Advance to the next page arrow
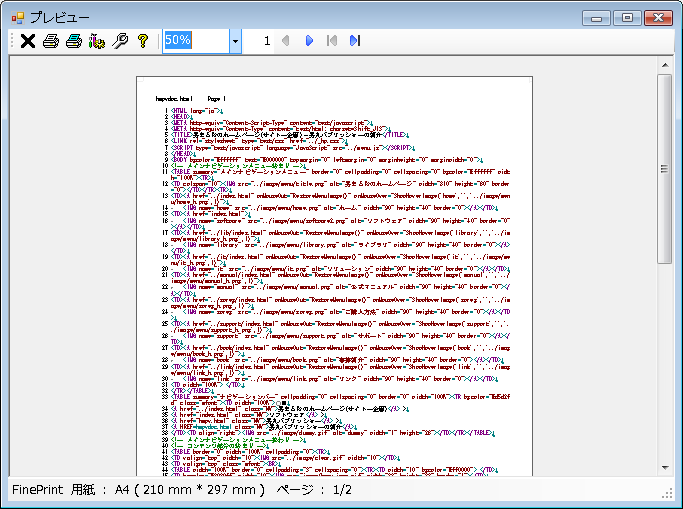The height and width of the screenshot is (509, 683). [309, 41]
